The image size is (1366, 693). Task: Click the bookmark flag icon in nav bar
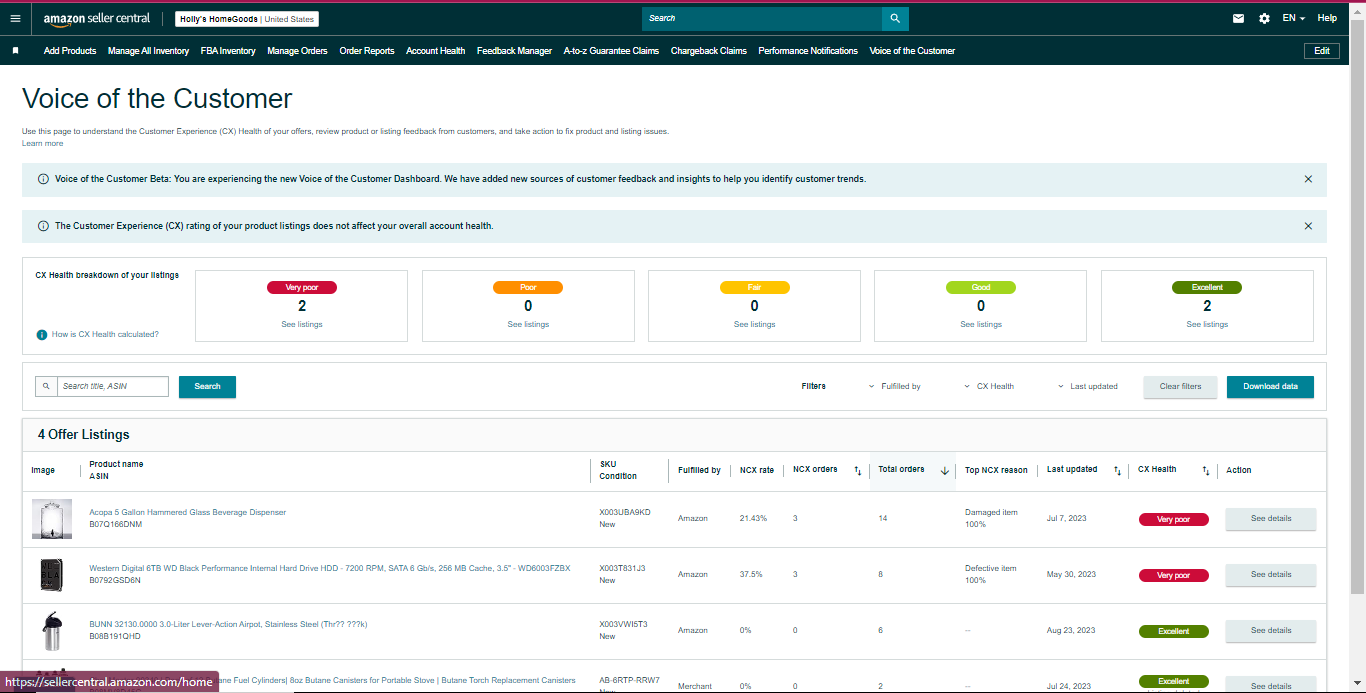[x=15, y=51]
